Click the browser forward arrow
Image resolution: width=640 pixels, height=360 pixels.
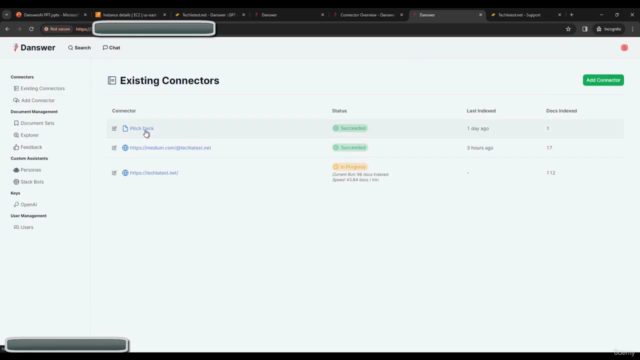coord(19,29)
